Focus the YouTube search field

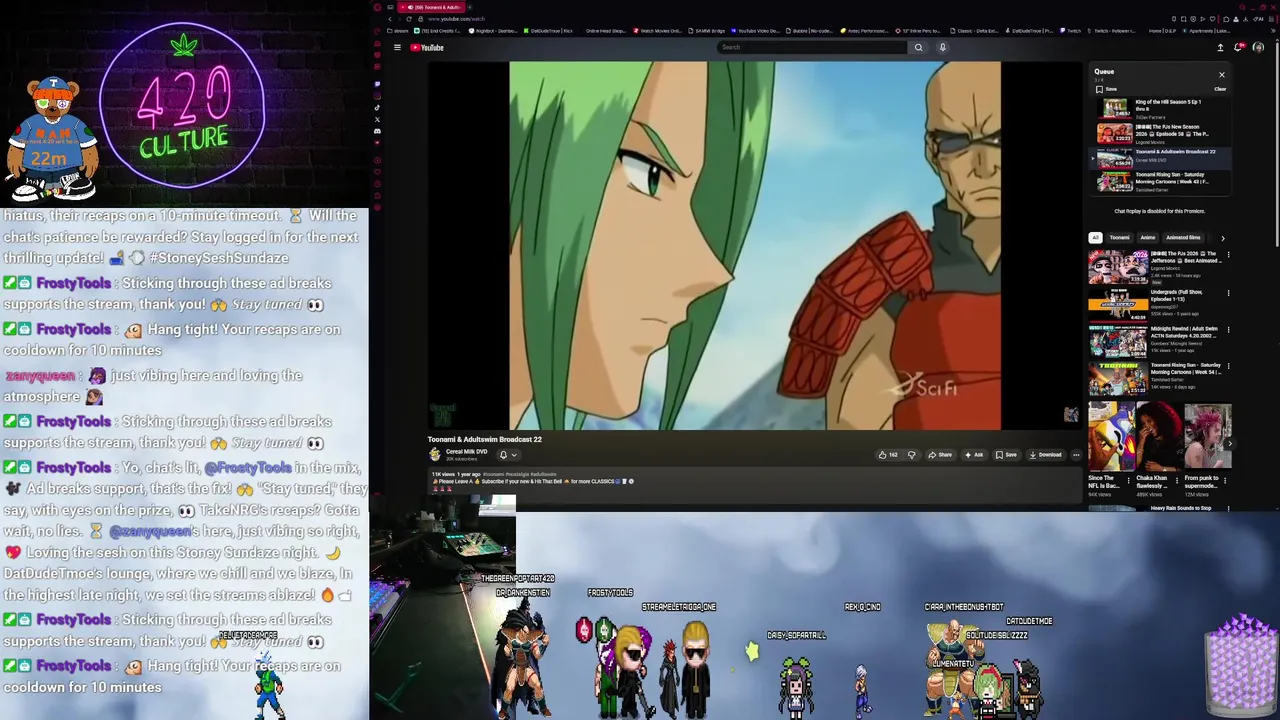812,47
